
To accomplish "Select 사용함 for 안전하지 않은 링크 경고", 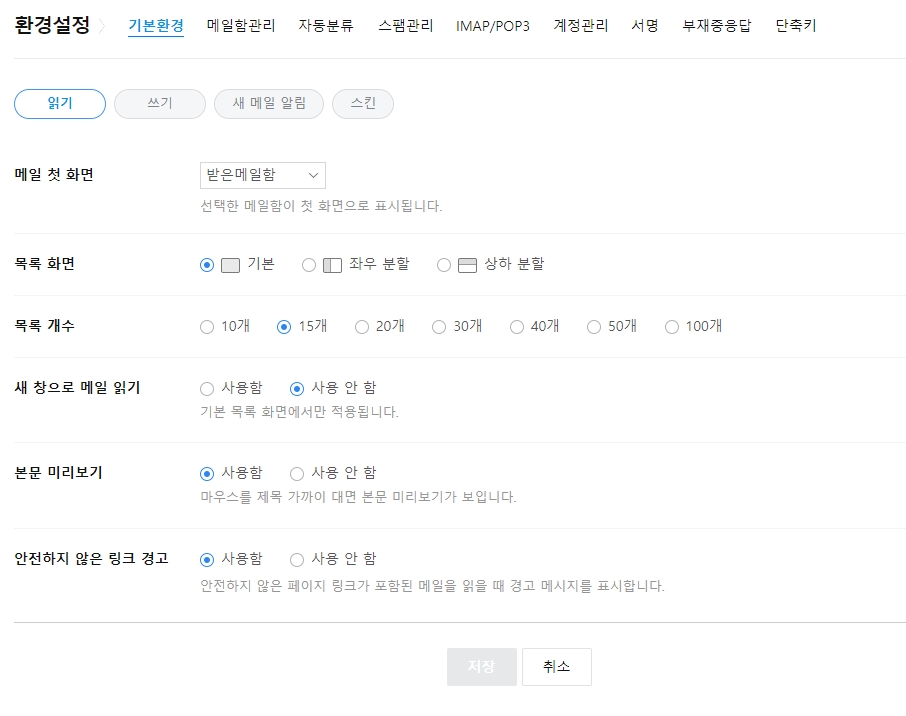I will click(x=207, y=560).
